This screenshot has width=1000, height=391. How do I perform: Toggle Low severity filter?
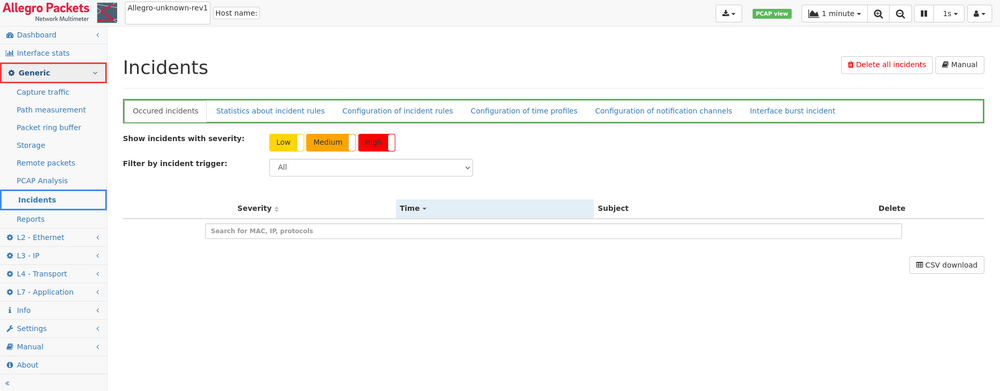point(286,143)
